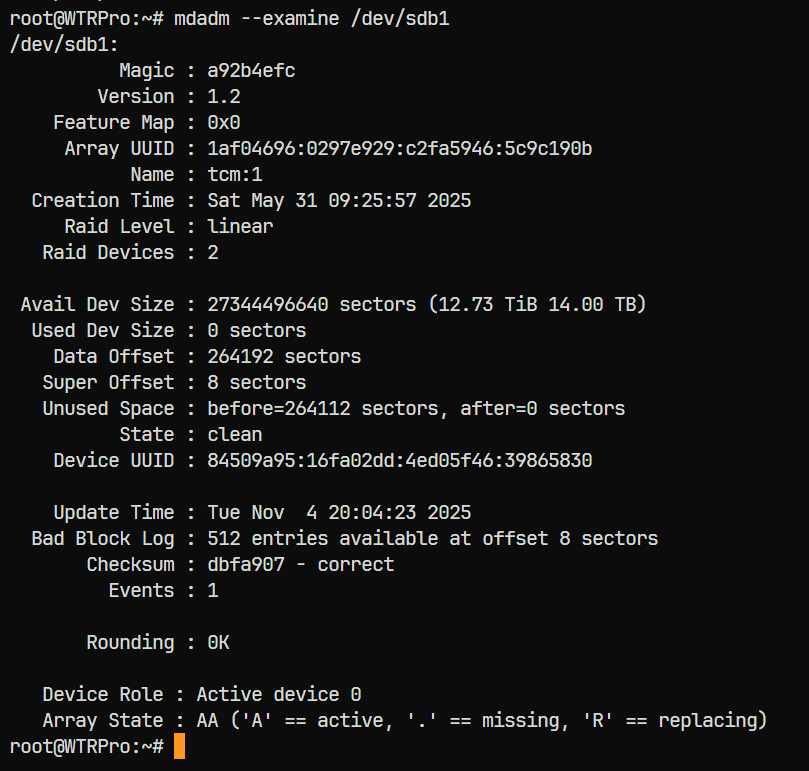Click the Device Role Active device text
The image size is (809, 771).
coord(278,694)
